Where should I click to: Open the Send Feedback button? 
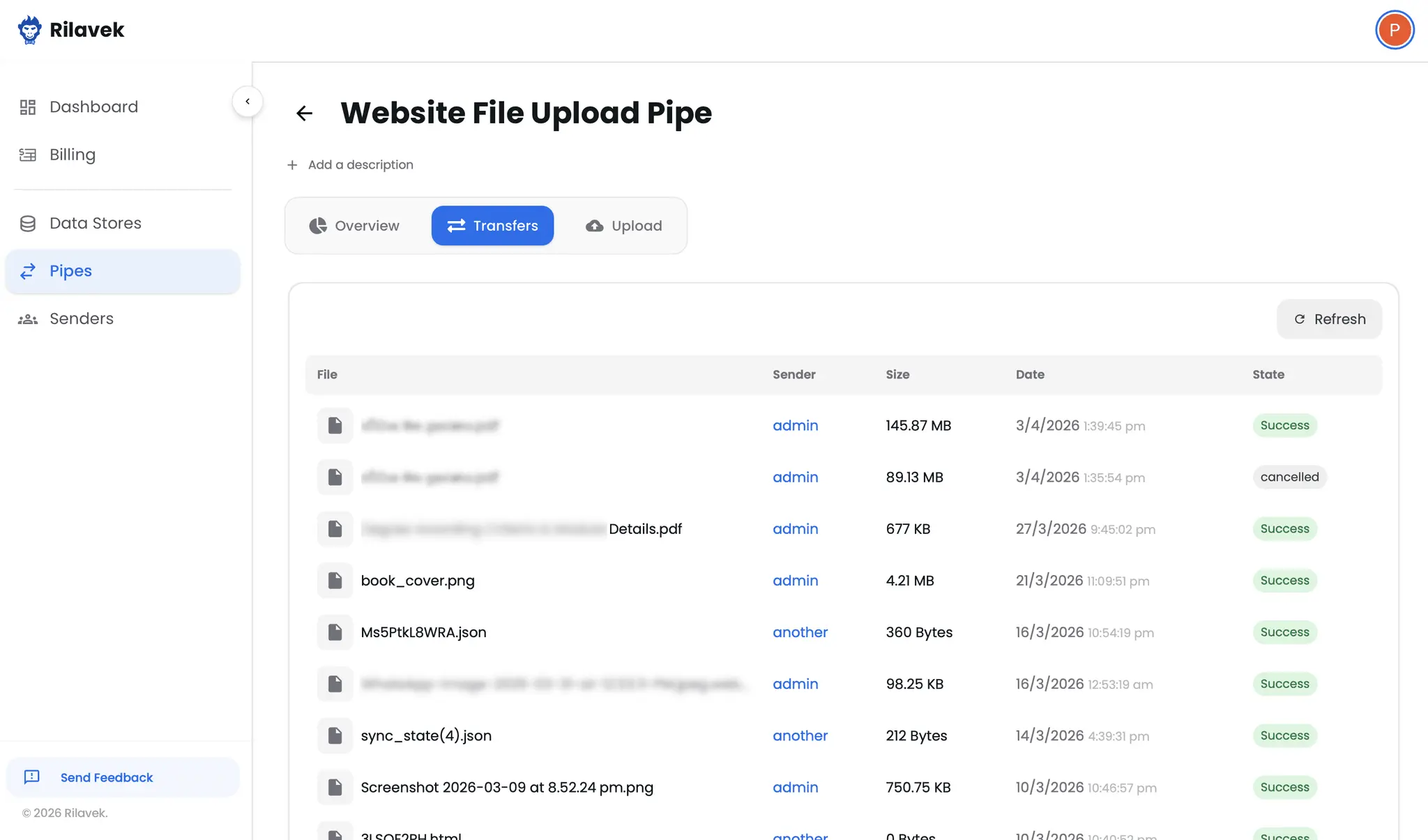point(123,777)
